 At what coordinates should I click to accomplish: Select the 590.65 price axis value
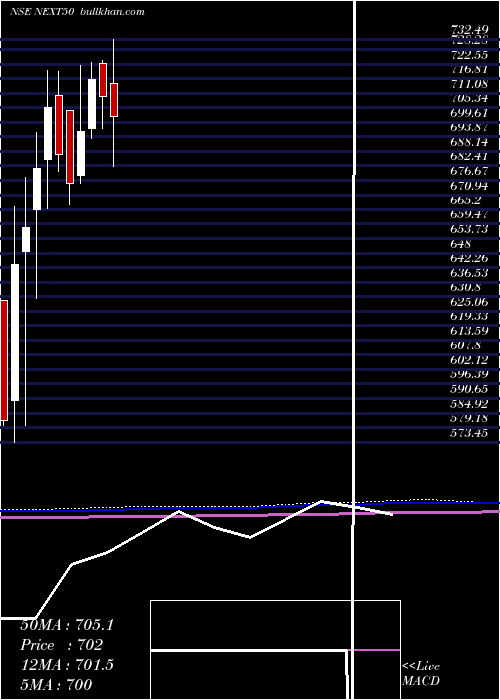pos(470,389)
